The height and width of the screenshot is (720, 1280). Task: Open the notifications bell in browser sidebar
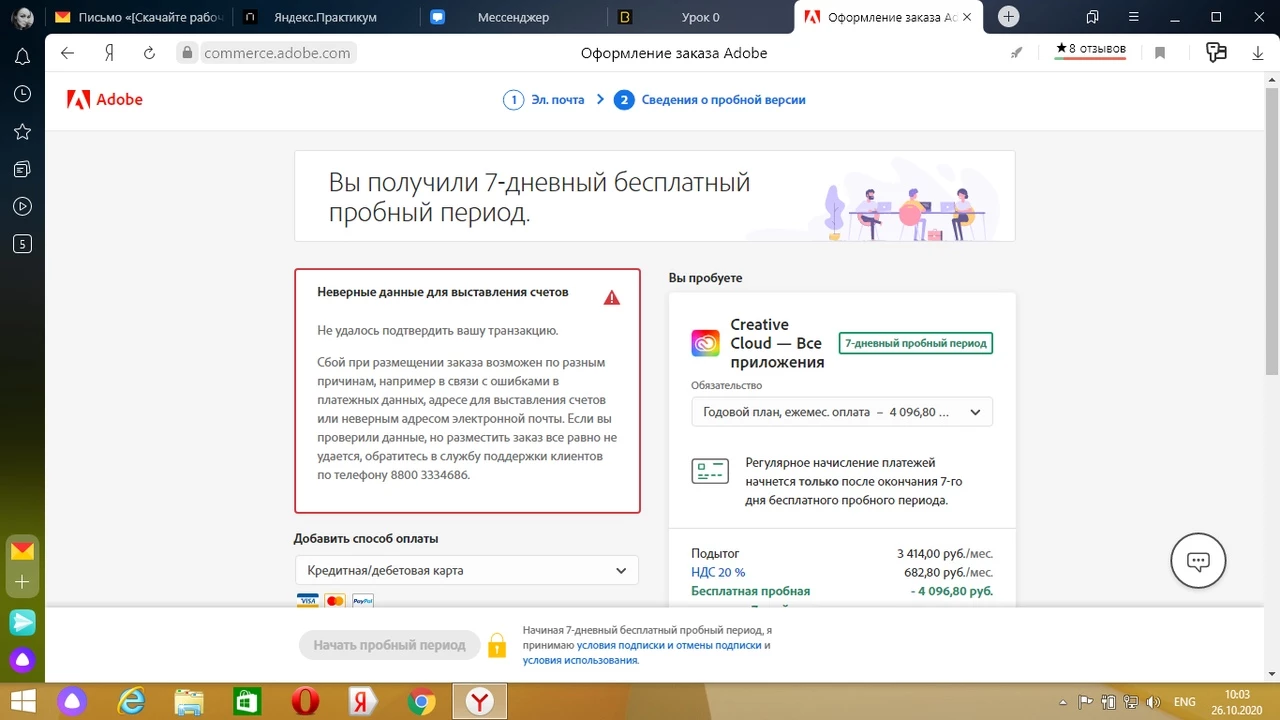(x=22, y=57)
